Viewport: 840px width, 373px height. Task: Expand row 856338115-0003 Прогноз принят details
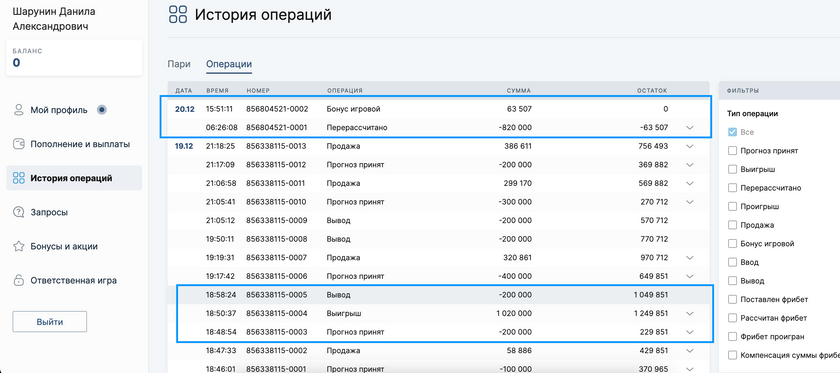pyautogui.click(x=689, y=332)
